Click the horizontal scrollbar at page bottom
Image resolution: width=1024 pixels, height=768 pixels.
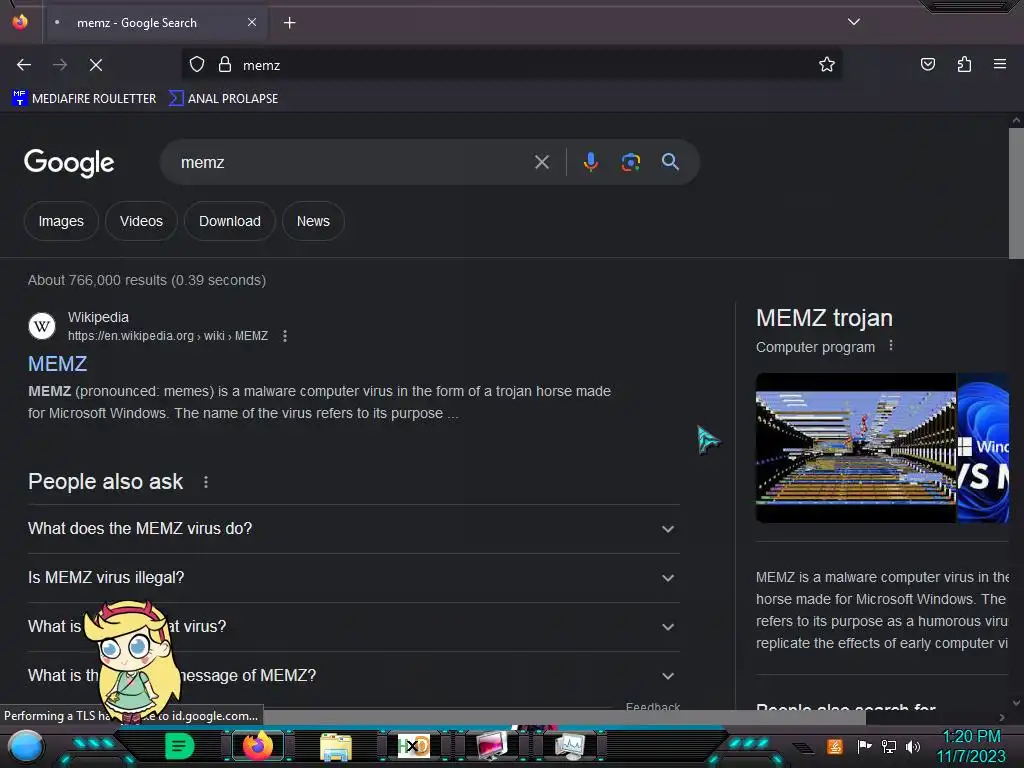tap(565, 717)
